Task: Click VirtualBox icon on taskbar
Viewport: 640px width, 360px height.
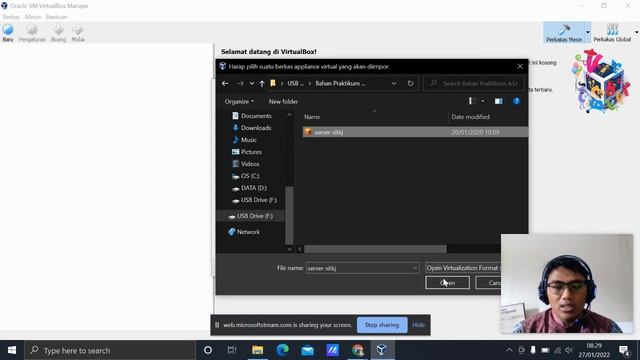Action: (382, 350)
